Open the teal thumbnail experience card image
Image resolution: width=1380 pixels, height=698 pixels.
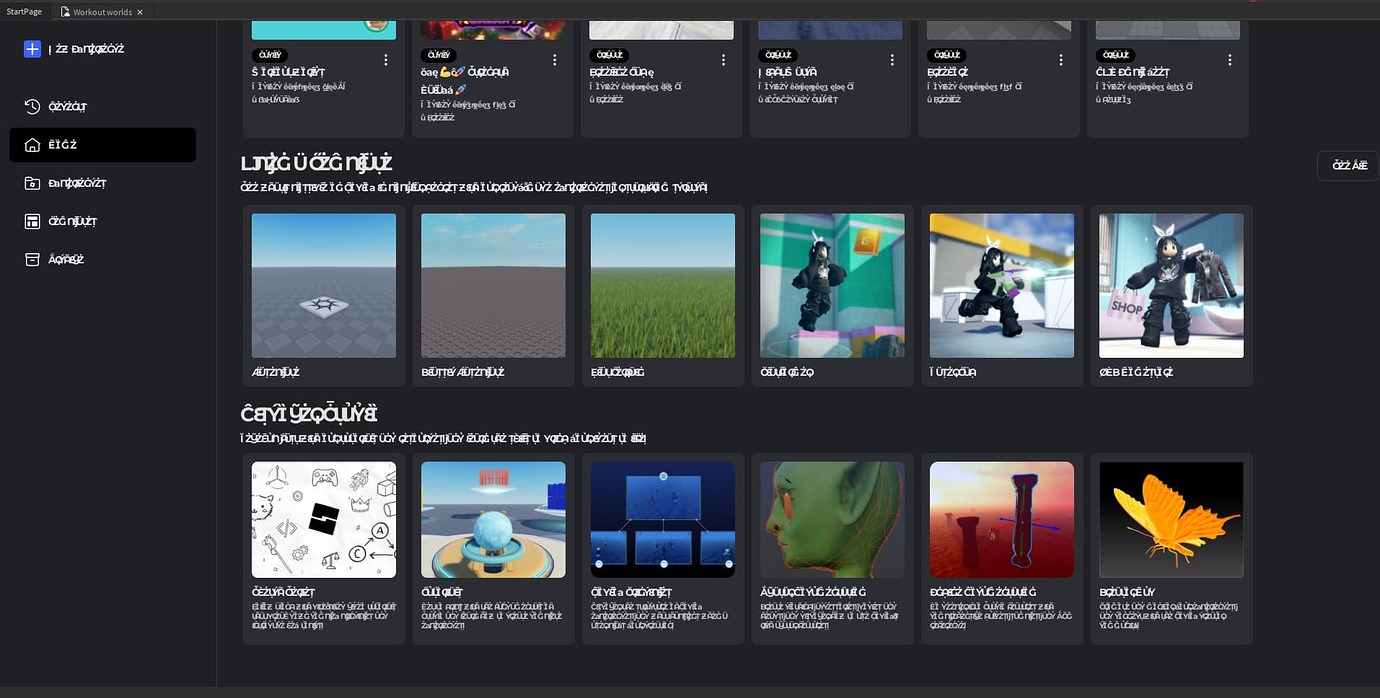[x=324, y=29]
